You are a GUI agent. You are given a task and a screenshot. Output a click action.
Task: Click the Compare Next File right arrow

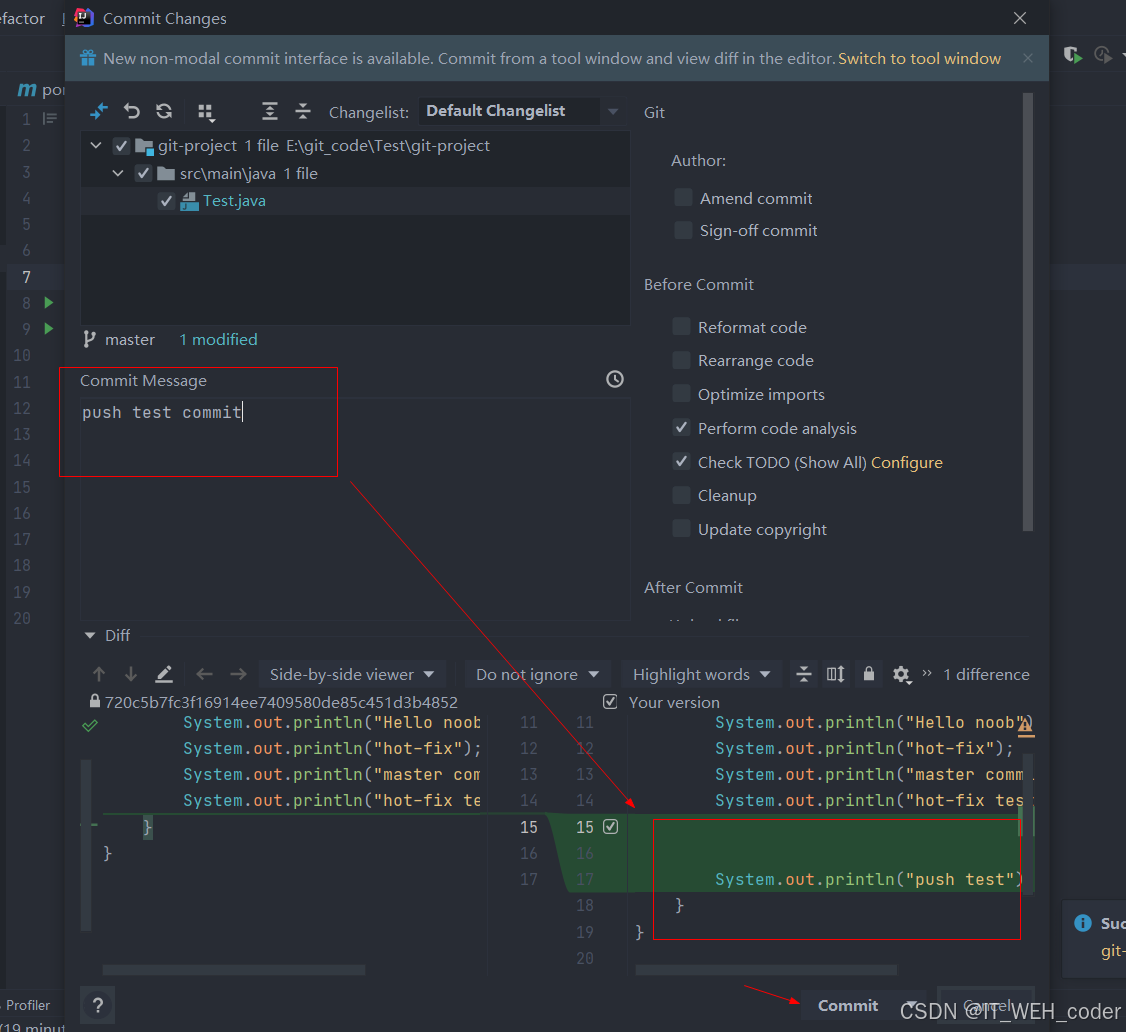(x=238, y=674)
